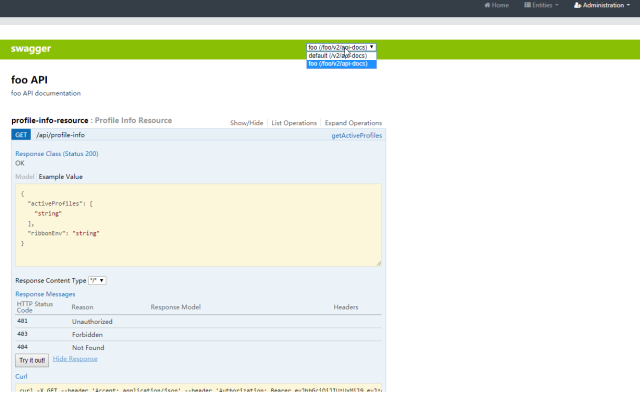Click Expand Operations link
Screen dimensions: 640x398
click(353, 123)
